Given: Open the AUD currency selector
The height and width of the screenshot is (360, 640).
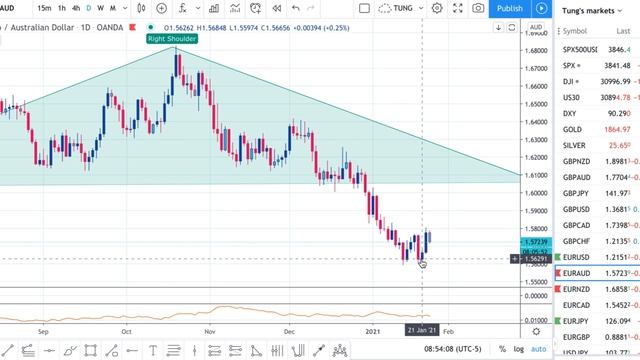Looking at the screenshot, I should (536, 27).
